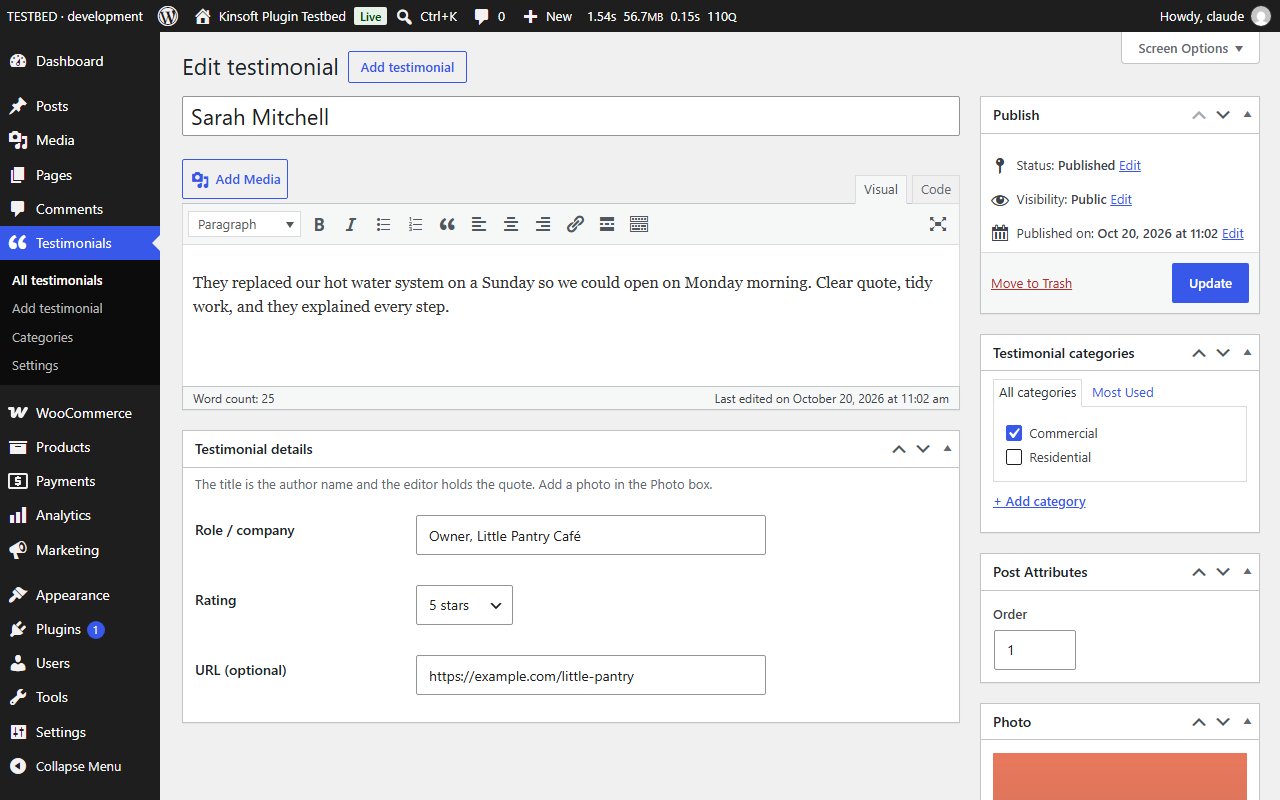Toggle bold formatting in the editor toolbar

(319, 225)
